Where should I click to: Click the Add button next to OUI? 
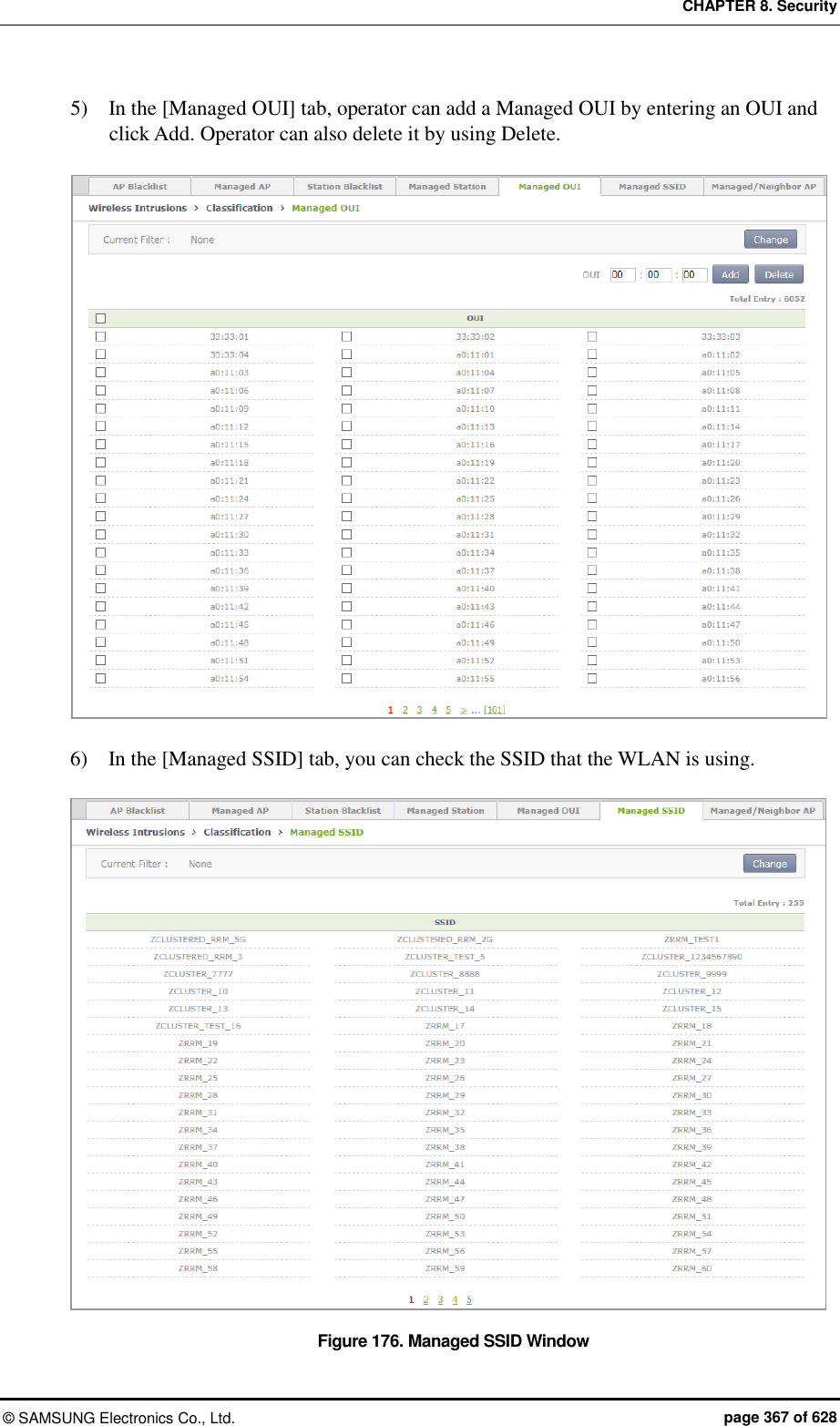[730, 273]
